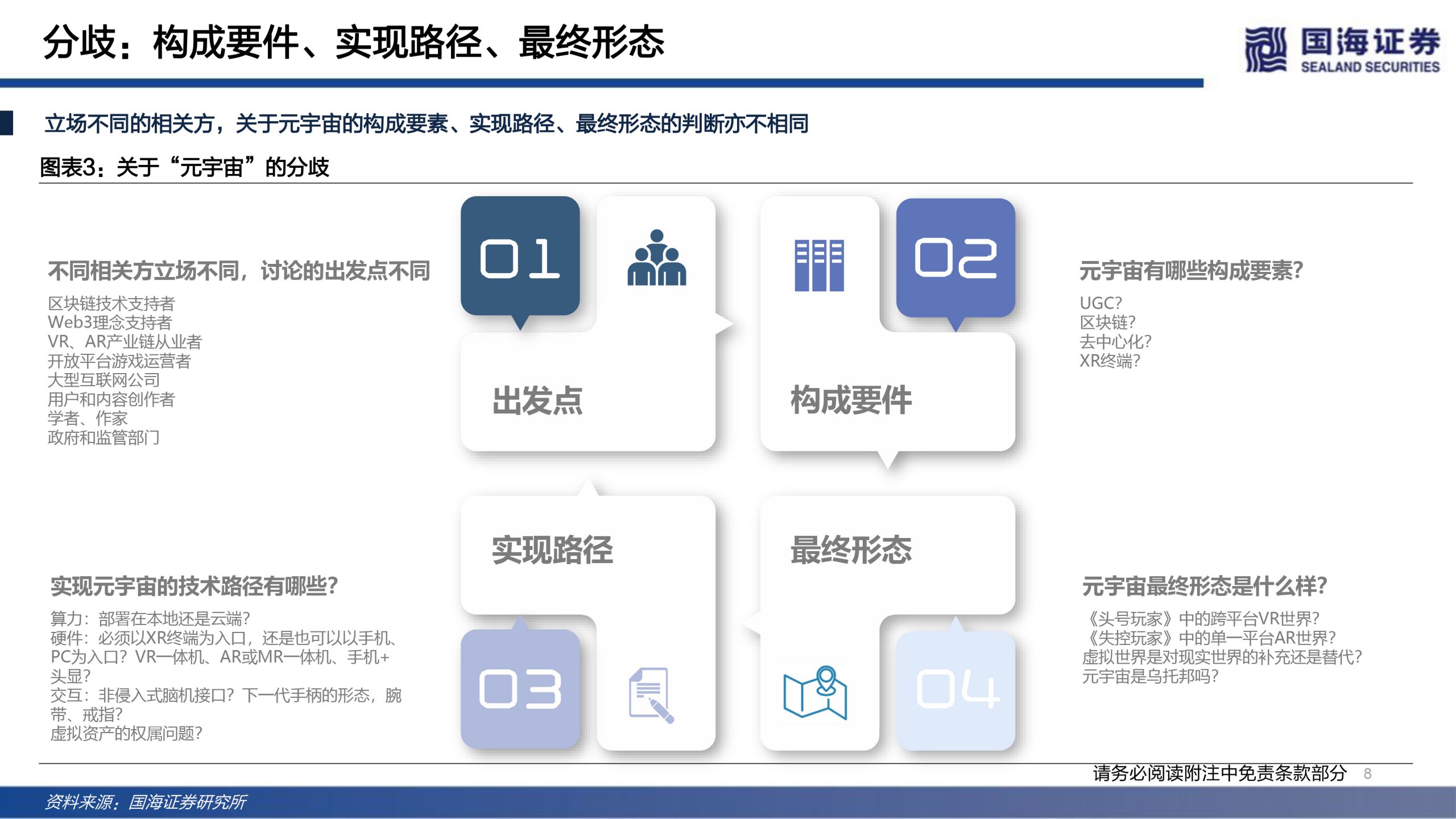Image resolution: width=1456 pixels, height=819 pixels.
Task: Click heading 元宇宙有哪些构成要素?
Action: [1191, 271]
